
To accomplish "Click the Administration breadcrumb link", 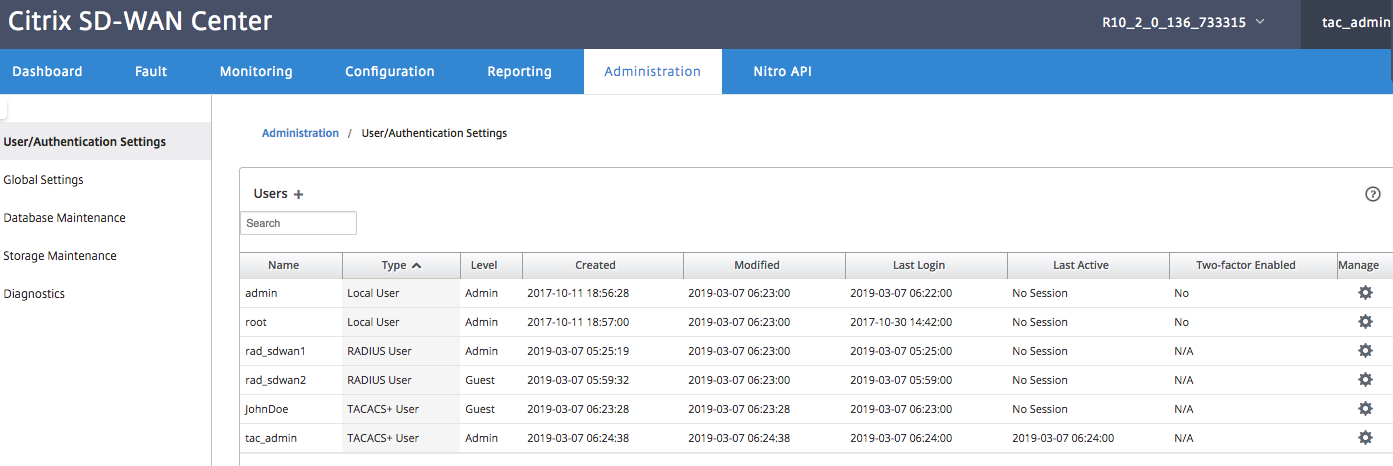I will point(300,133).
